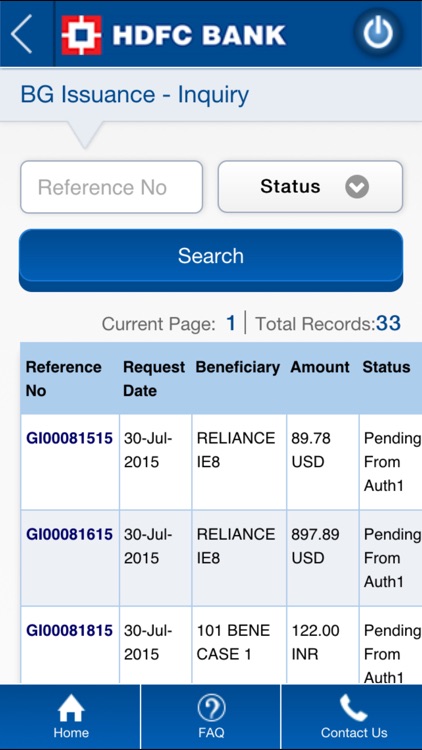Open reference GI00081515
The width and height of the screenshot is (422, 750).
69,438
